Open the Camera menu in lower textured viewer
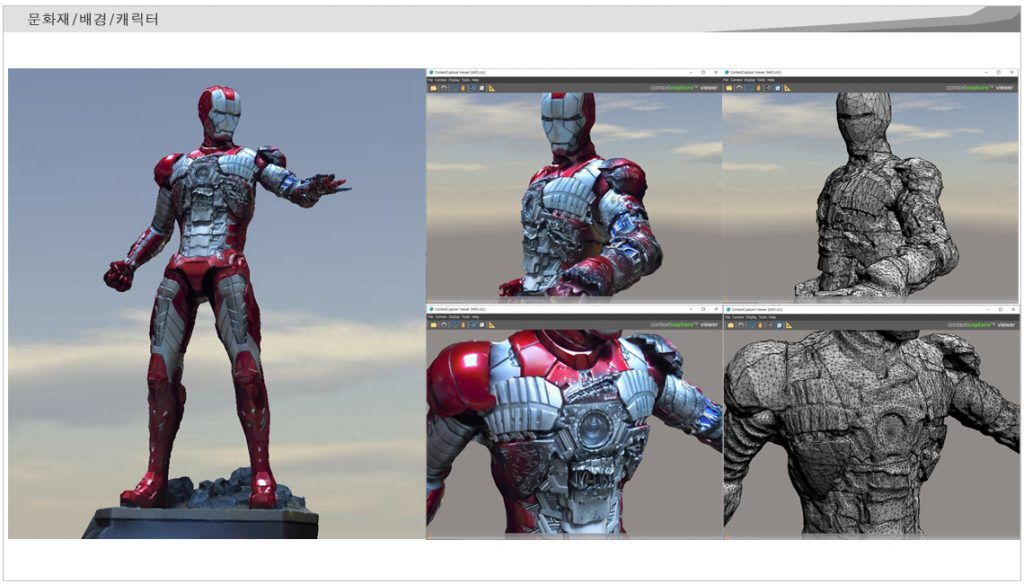Viewport: 1024px width, 584px height. pos(440,317)
